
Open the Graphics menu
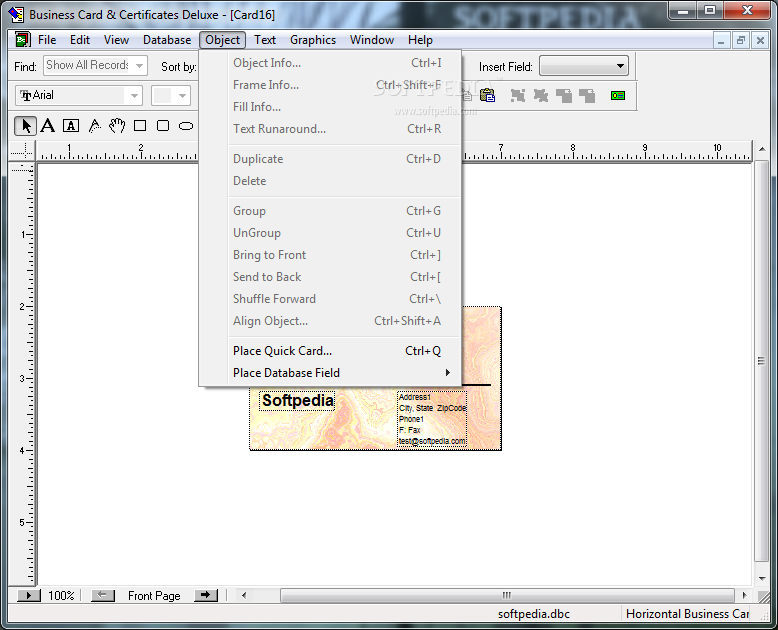tap(313, 40)
